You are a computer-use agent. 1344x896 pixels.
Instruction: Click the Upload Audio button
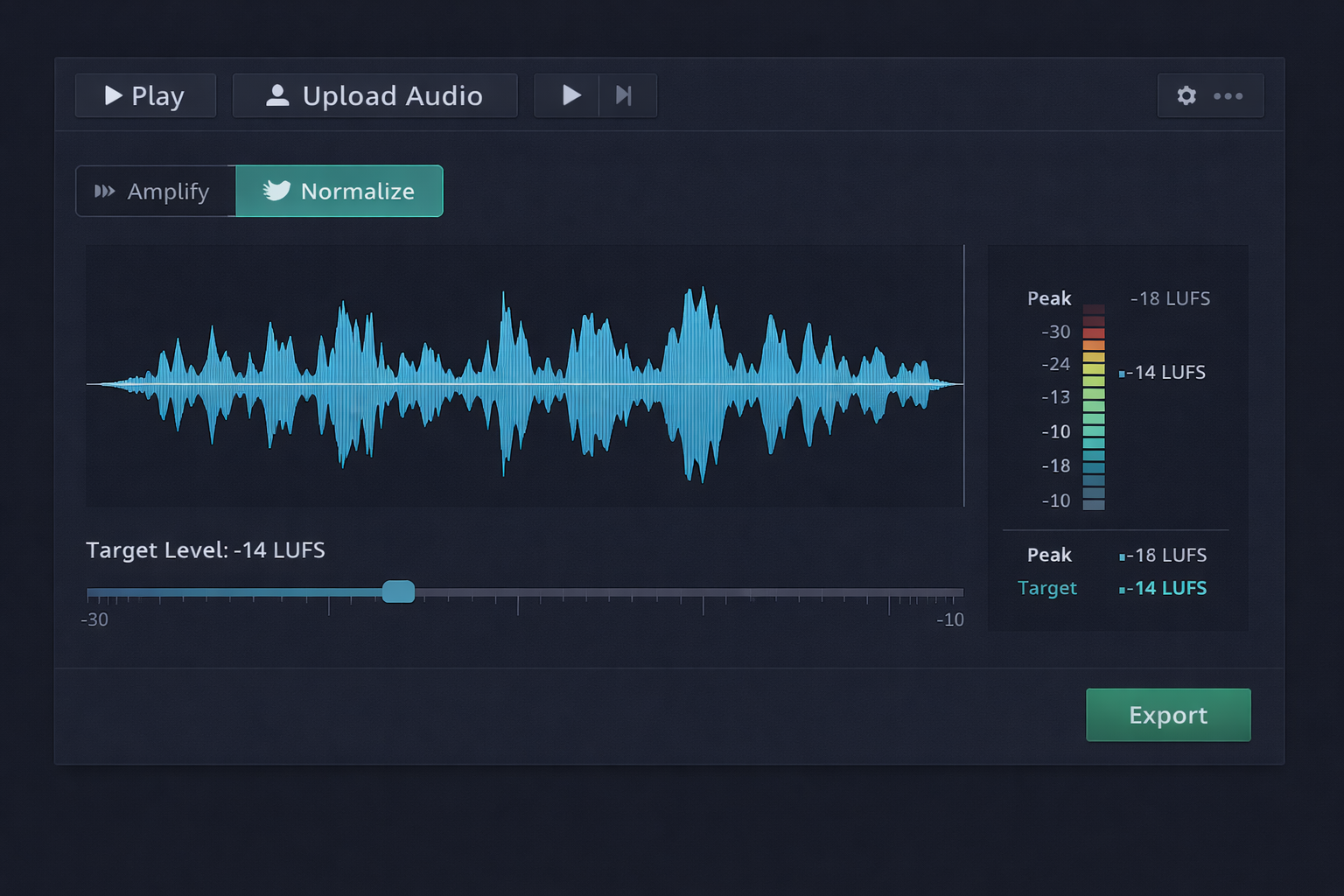click(374, 95)
